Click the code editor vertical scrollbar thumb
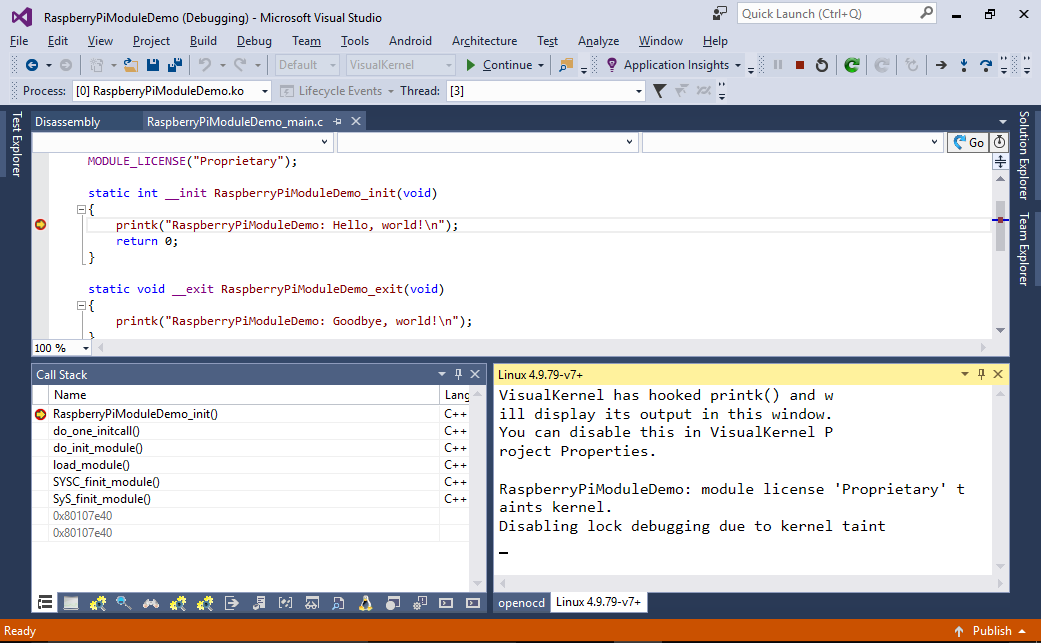Viewport: 1041px width, 643px height. [x=1001, y=226]
